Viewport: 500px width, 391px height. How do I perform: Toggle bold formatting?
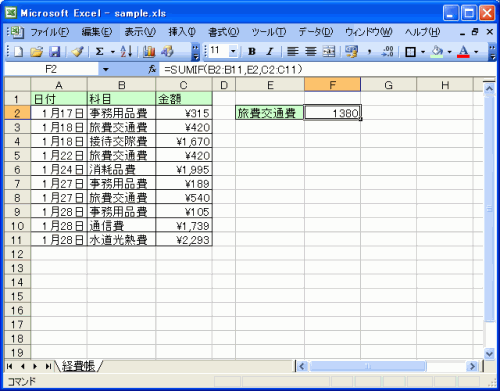pyautogui.click(x=252, y=52)
